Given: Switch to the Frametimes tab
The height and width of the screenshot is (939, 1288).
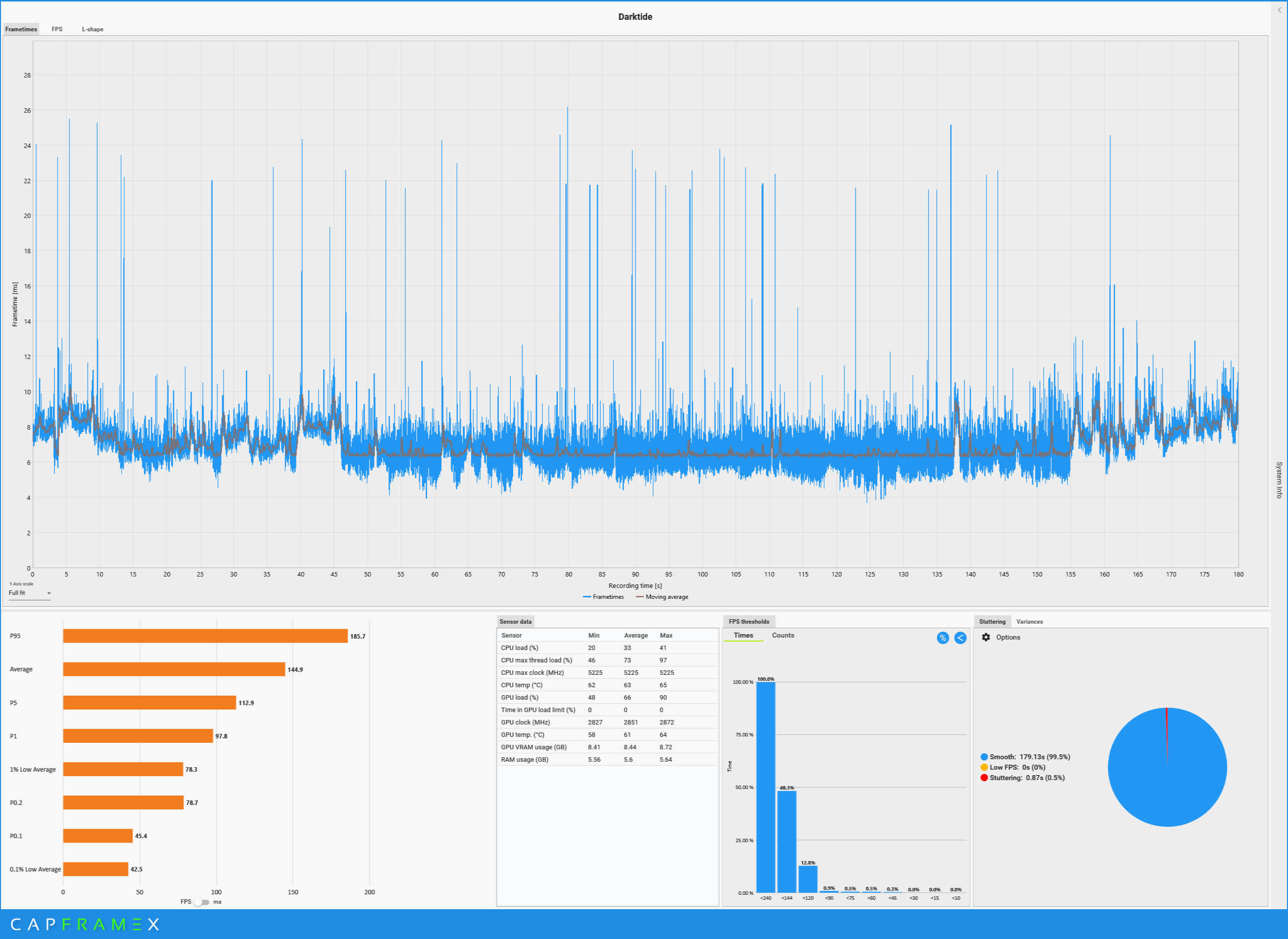Looking at the screenshot, I should coord(21,29).
